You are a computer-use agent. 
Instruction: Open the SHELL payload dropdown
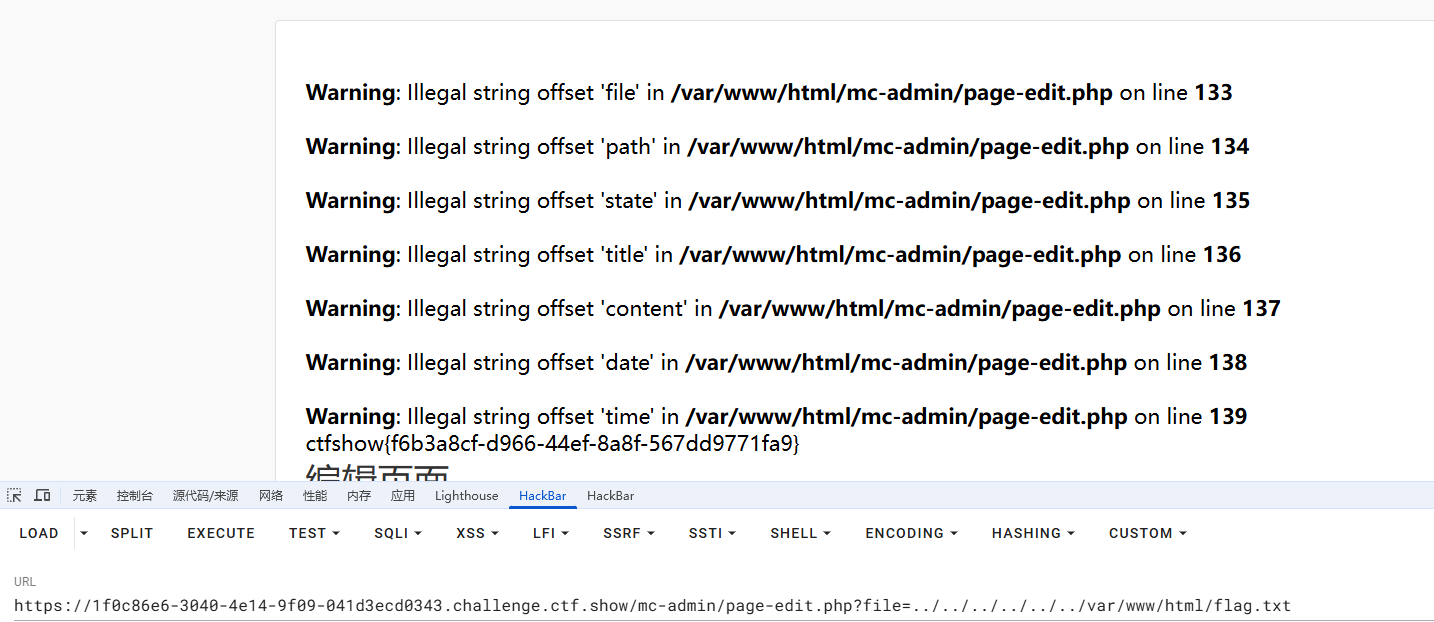click(x=801, y=534)
